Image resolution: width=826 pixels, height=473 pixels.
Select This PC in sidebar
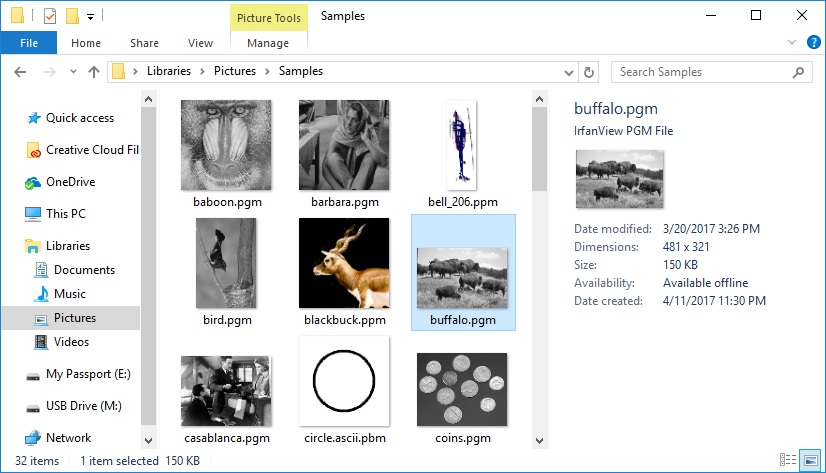tap(65, 214)
